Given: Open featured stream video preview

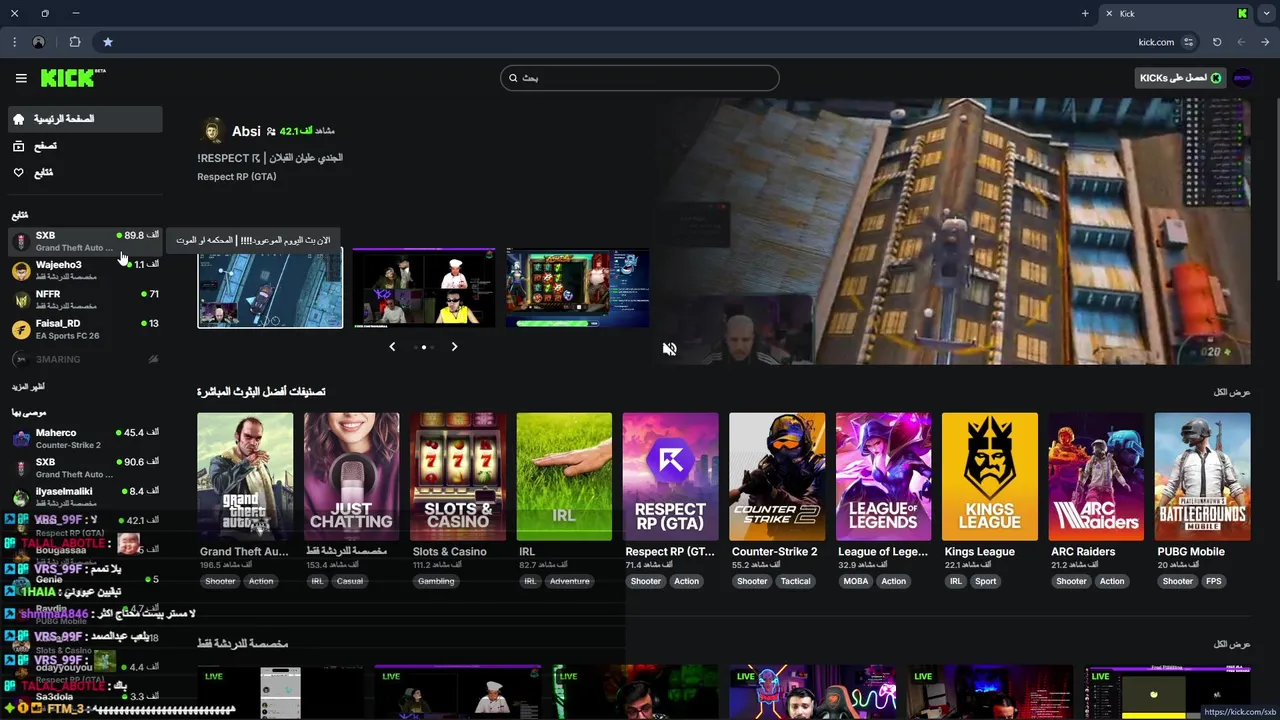Looking at the screenshot, I should tap(950, 231).
